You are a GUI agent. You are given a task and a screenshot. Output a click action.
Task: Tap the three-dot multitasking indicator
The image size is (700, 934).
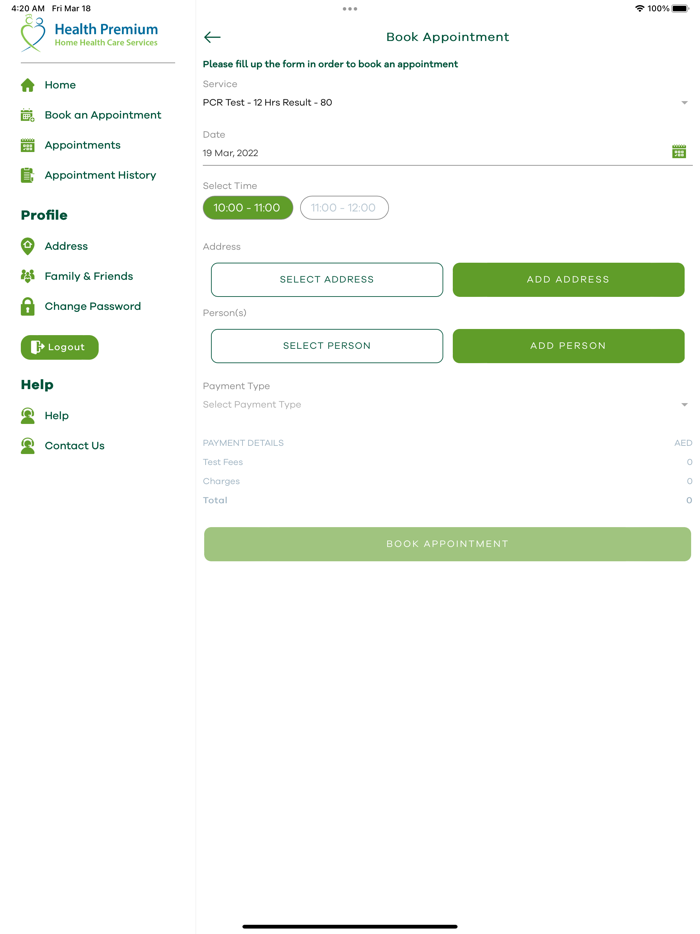350,9
